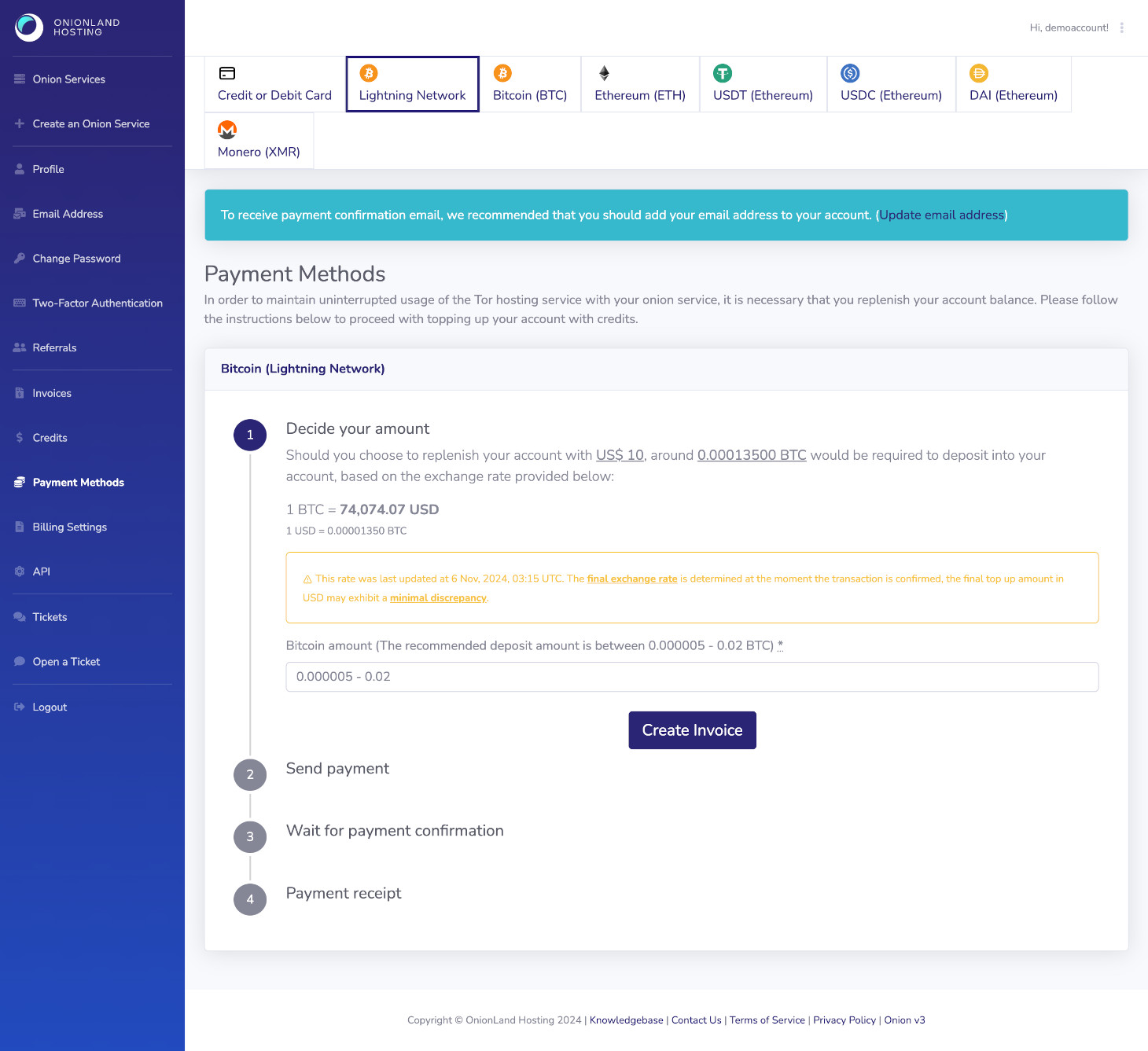Open the Terms of Service footer link
Image resolution: width=1148 pixels, height=1051 pixels.
point(767,1020)
